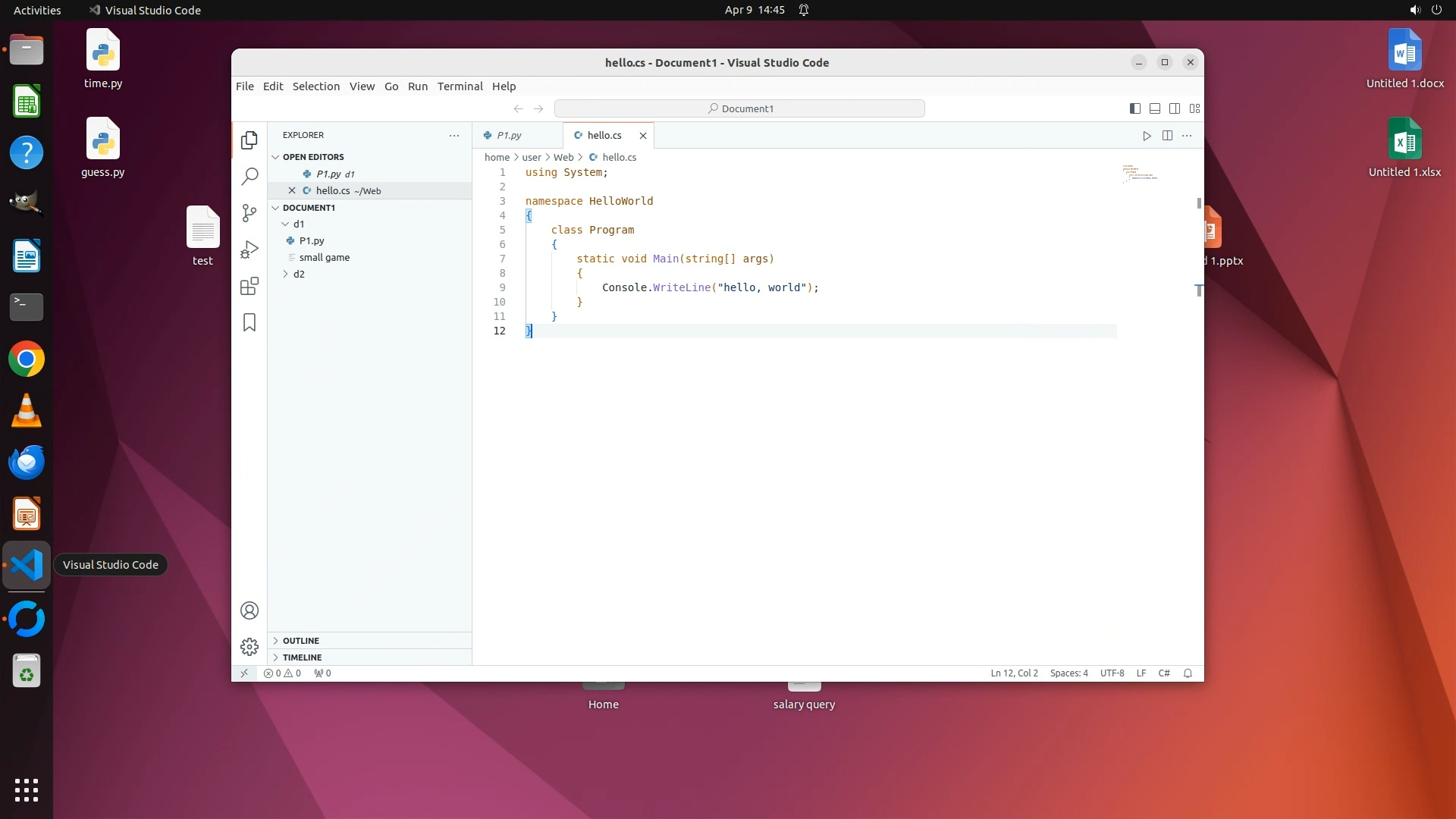Run the file with the play icon

coord(1147,136)
